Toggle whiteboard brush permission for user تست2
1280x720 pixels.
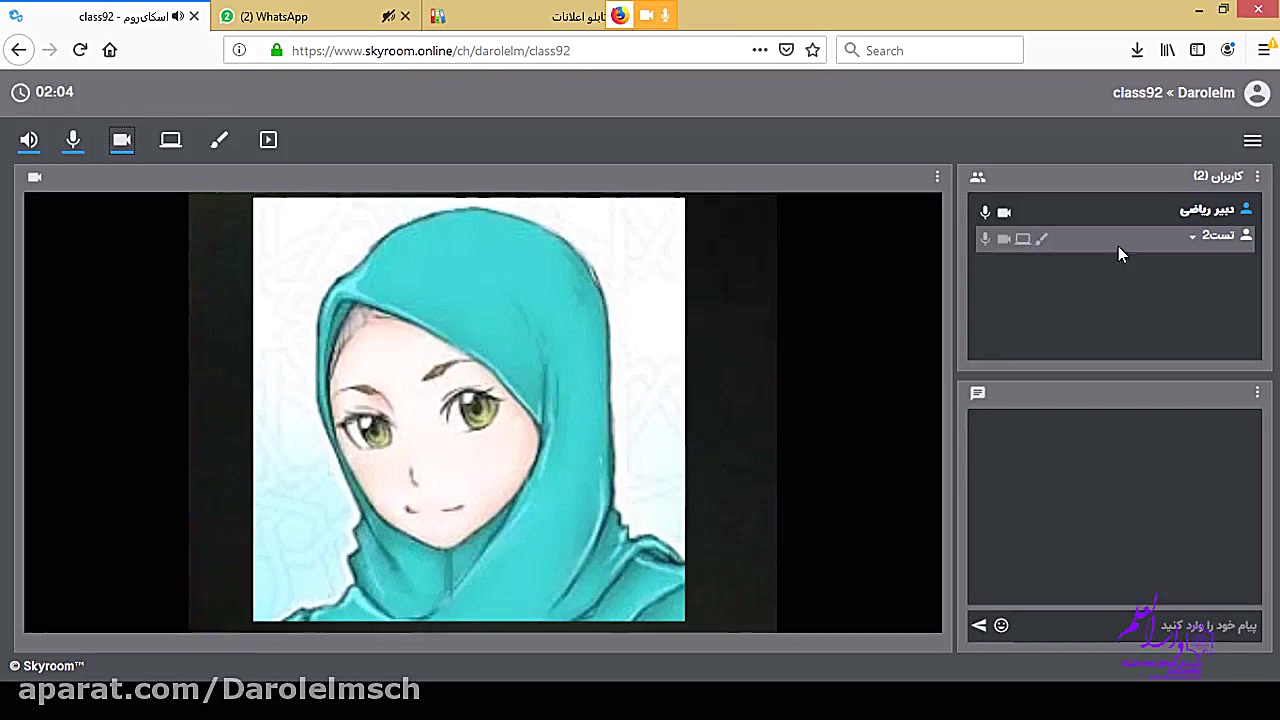(1042, 239)
